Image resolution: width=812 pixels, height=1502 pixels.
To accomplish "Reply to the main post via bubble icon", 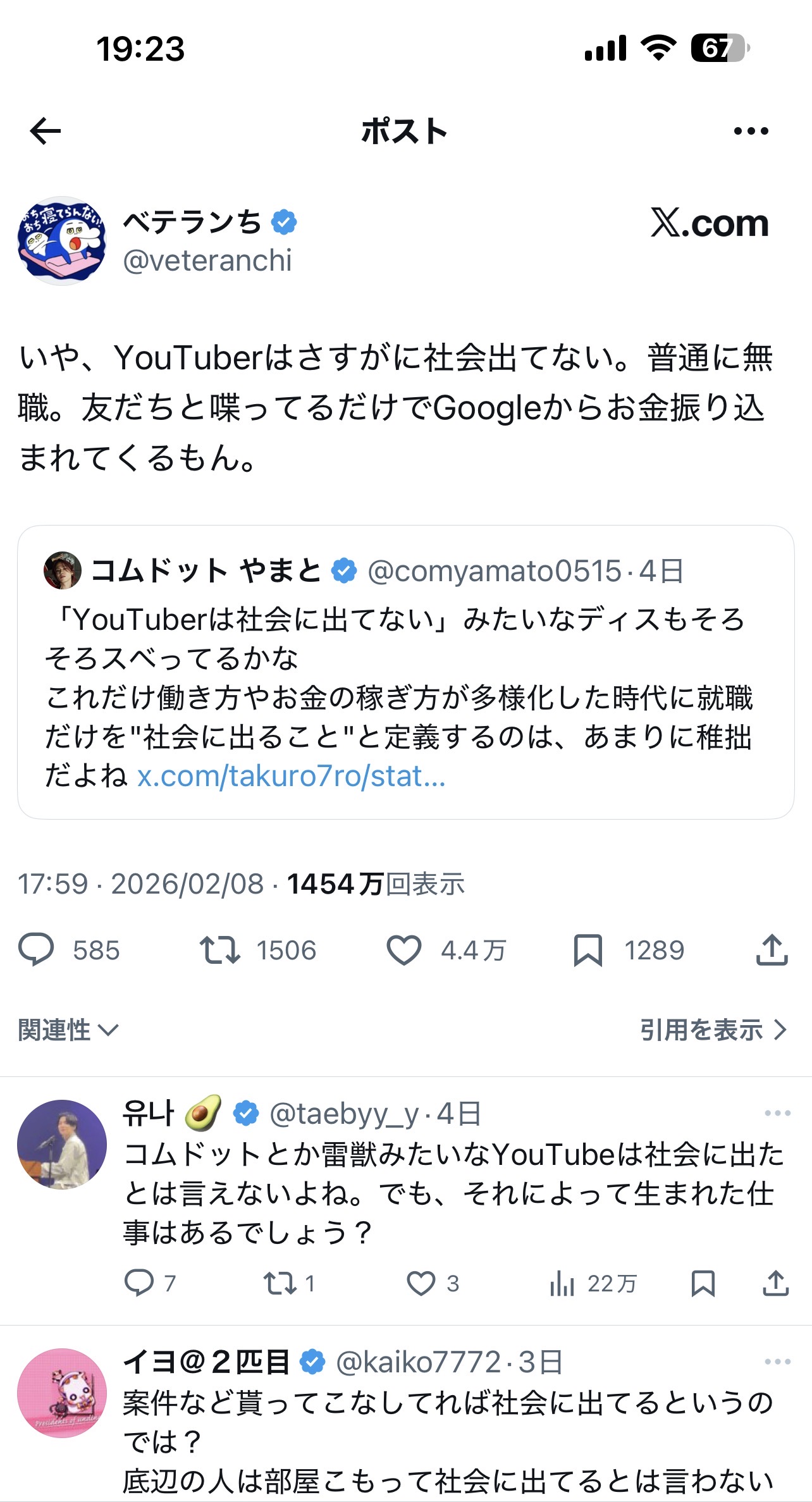I will coord(36,950).
